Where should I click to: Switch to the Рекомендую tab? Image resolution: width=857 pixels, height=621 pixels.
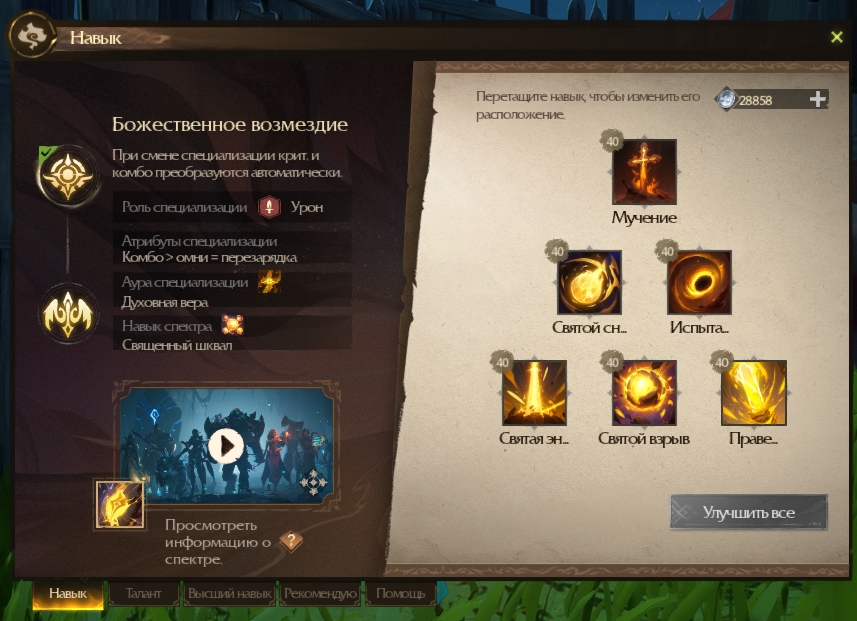coord(320,594)
